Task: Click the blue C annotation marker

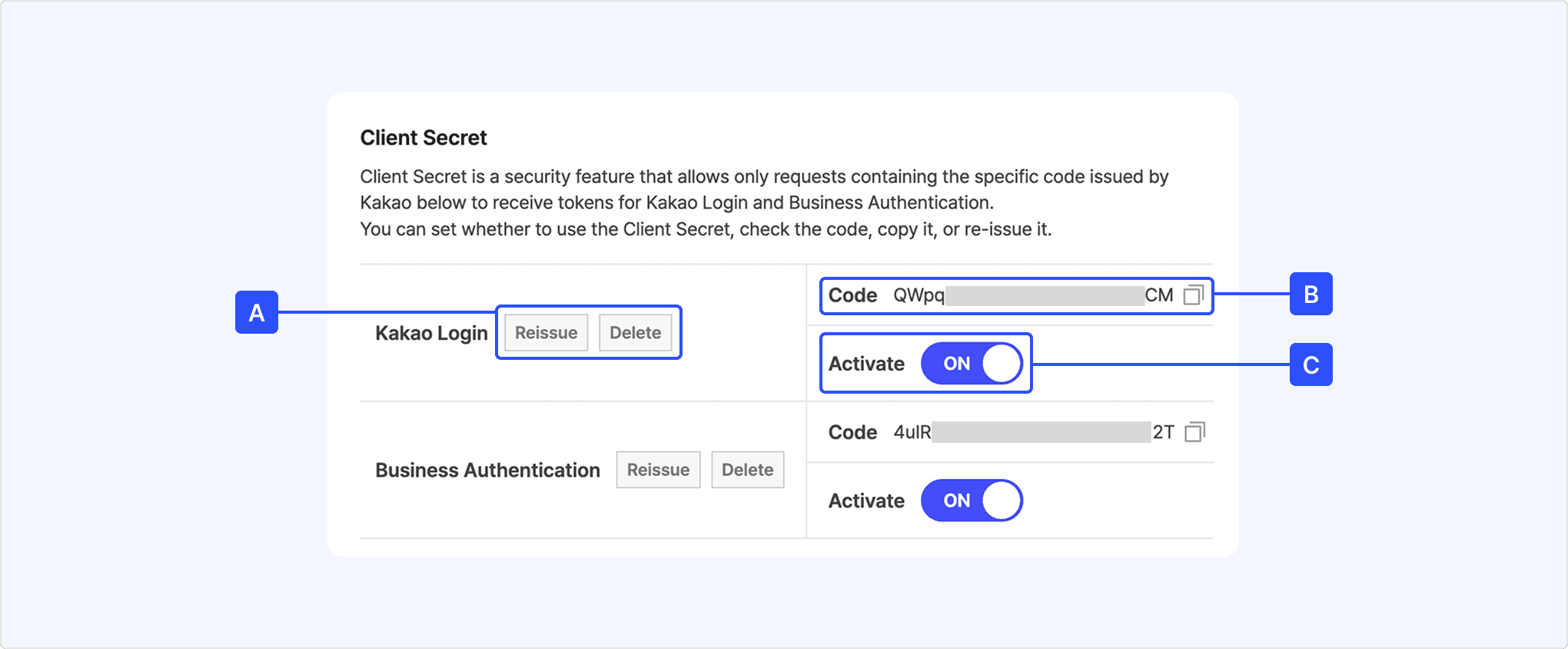Action: [x=1311, y=364]
